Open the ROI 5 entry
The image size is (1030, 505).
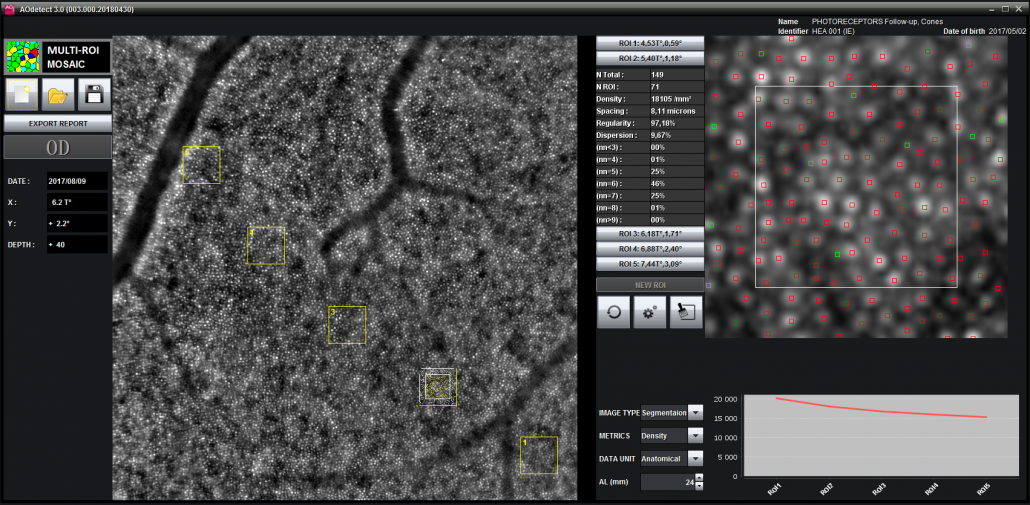(650, 264)
